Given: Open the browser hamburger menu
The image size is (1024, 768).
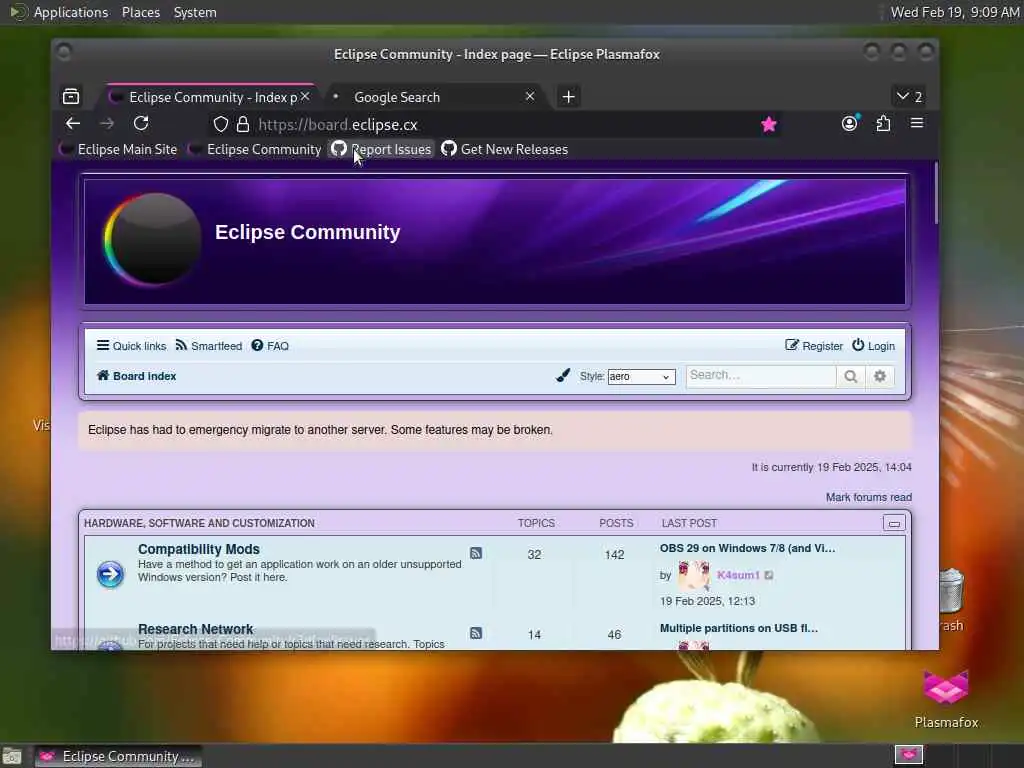Looking at the screenshot, I should click(x=917, y=123).
